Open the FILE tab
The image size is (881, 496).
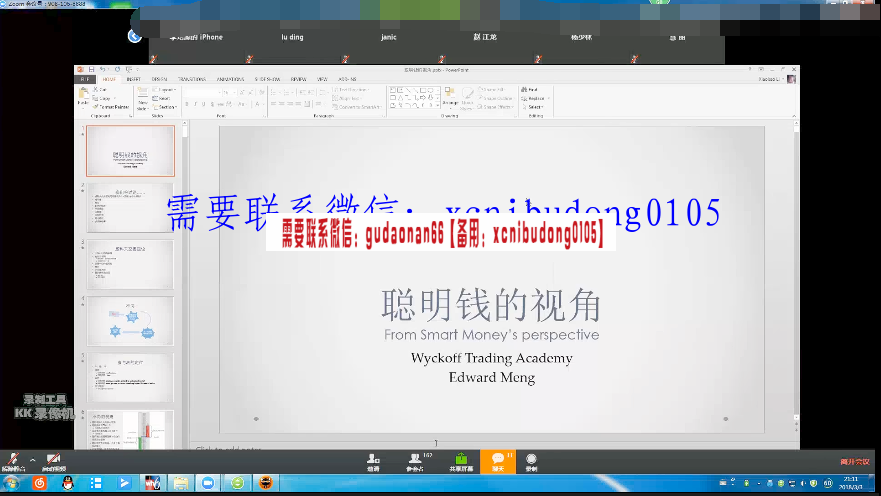(85, 79)
